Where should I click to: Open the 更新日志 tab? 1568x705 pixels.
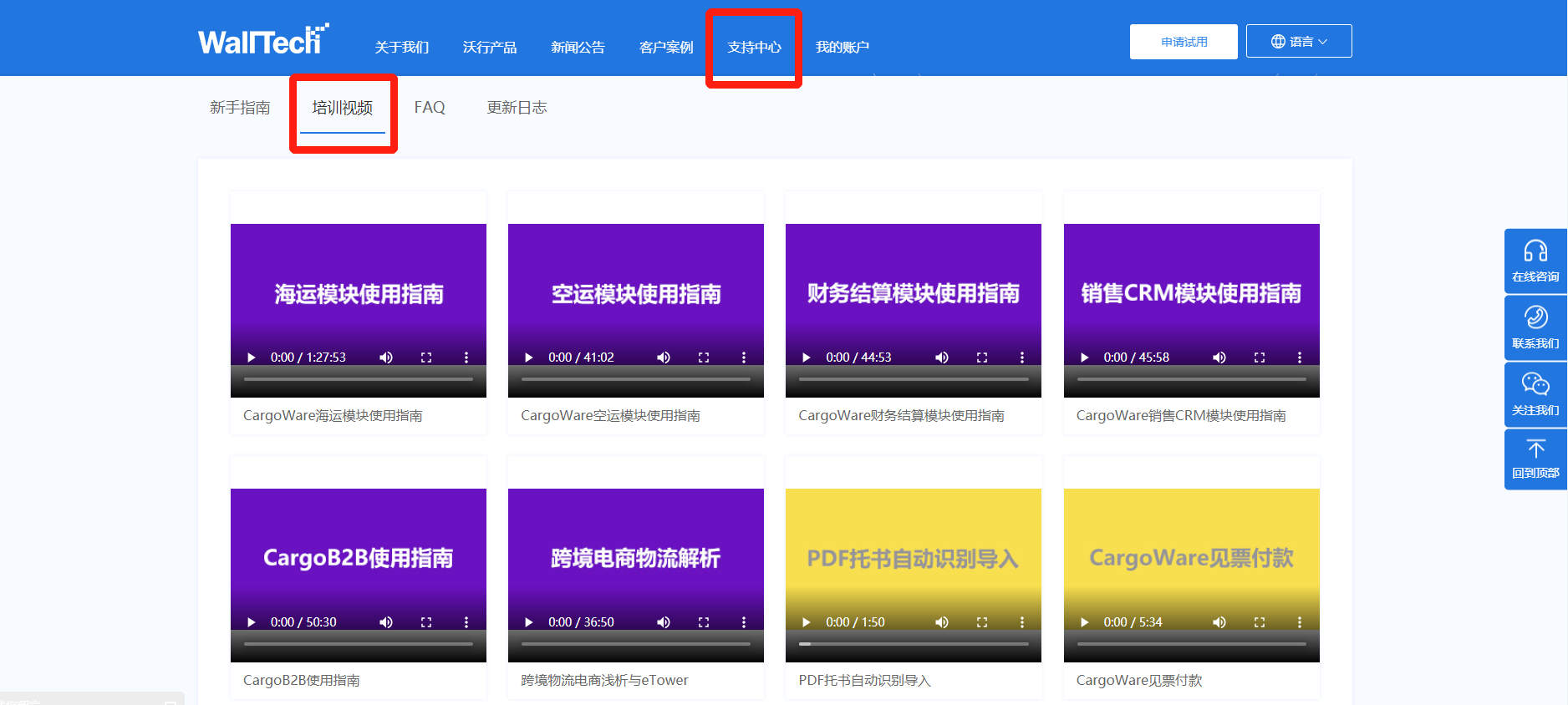click(x=517, y=108)
